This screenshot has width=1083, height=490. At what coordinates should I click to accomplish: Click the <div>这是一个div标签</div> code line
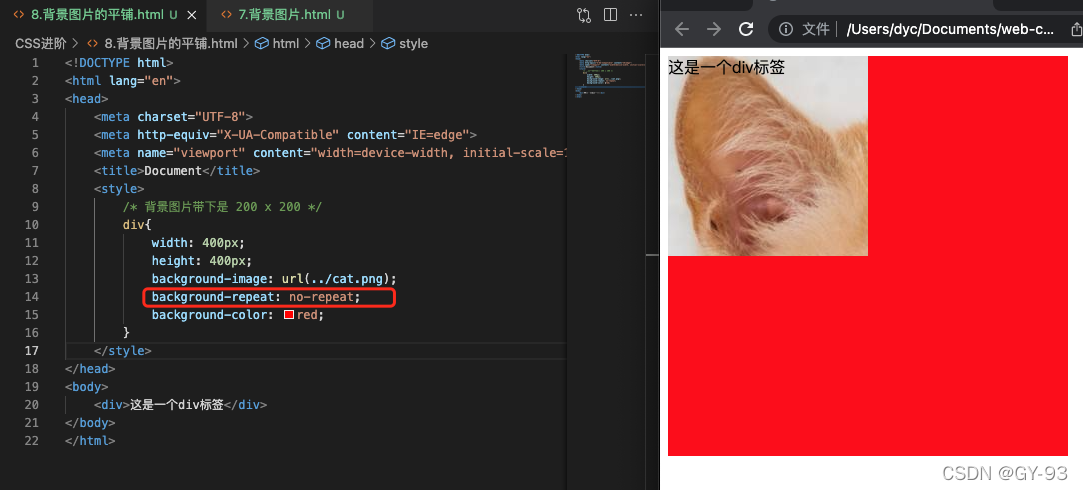click(x=180, y=404)
